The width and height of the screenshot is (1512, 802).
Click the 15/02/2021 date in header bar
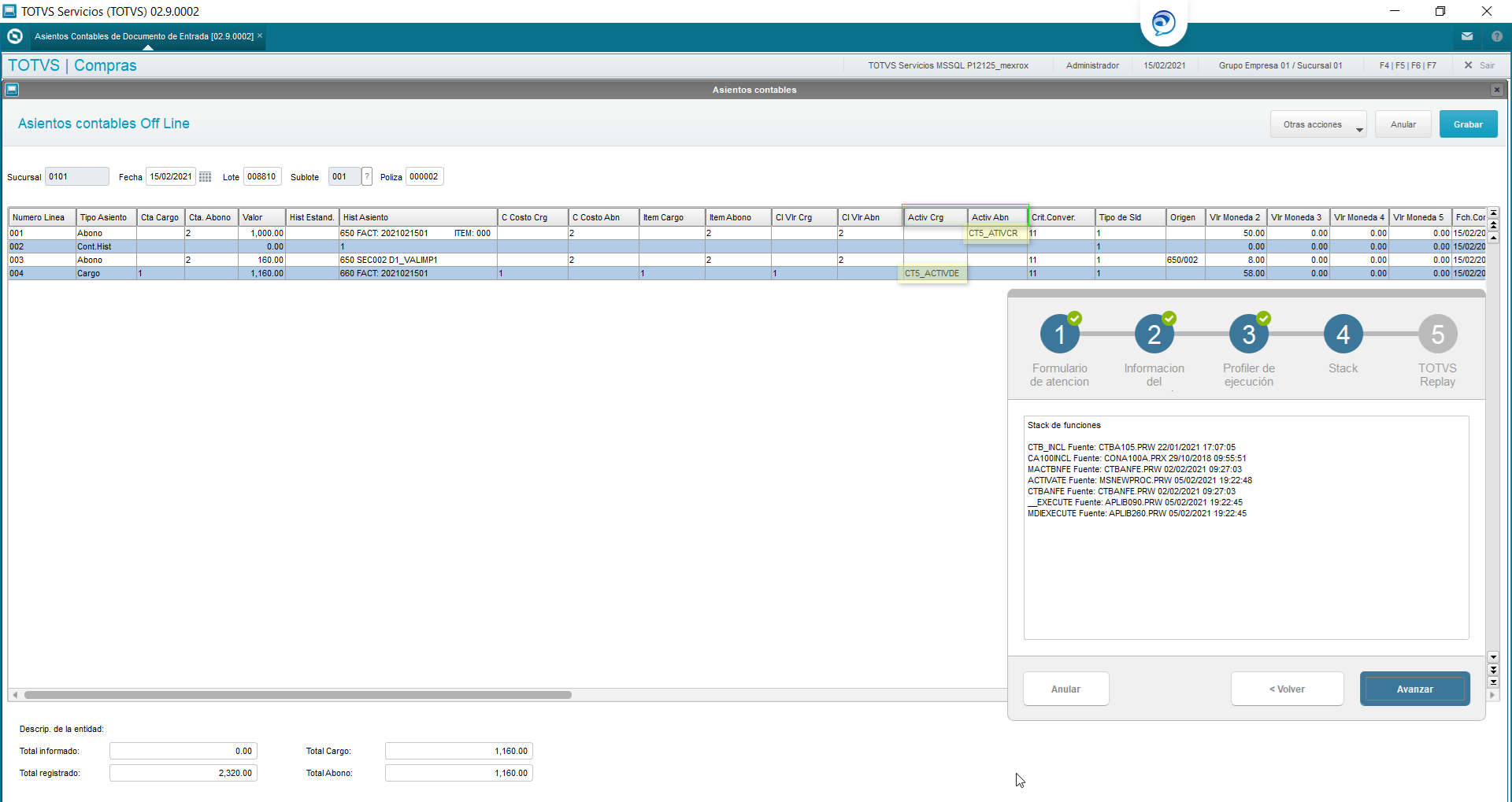(1165, 65)
